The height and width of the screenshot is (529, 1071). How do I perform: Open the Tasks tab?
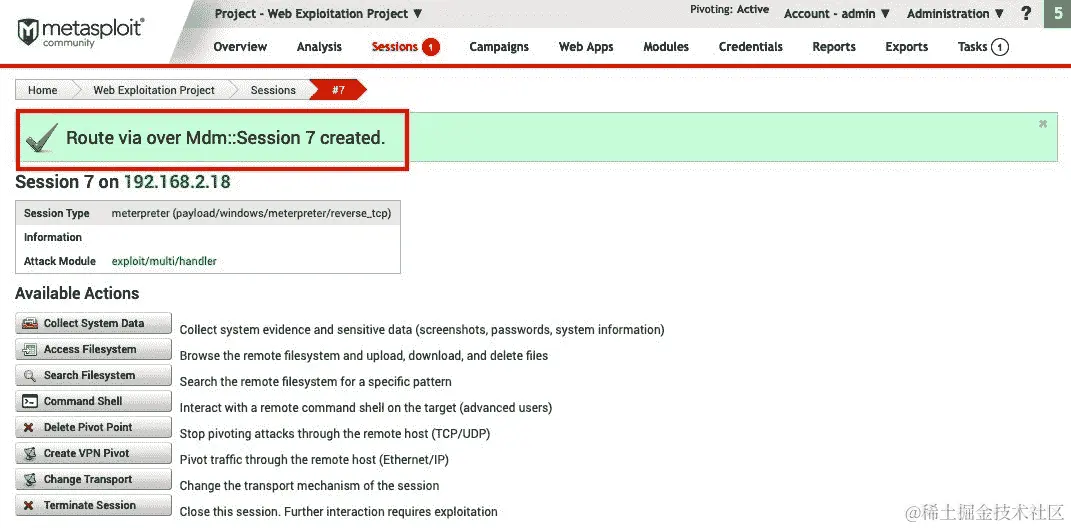pos(972,46)
